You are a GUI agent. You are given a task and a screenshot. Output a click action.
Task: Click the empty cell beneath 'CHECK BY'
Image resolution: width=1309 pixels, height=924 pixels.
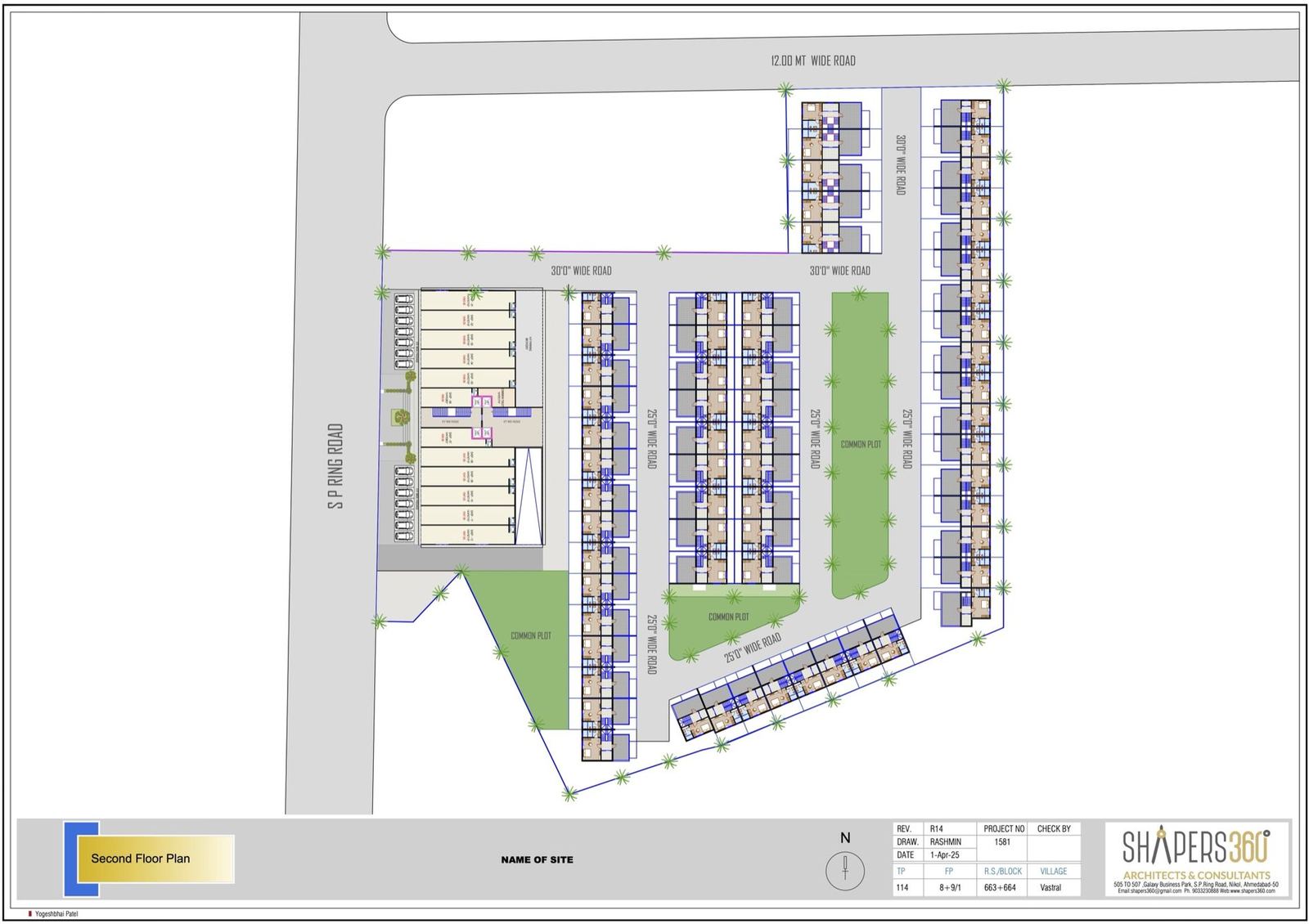pyautogui.click(x=1054, y=848)
